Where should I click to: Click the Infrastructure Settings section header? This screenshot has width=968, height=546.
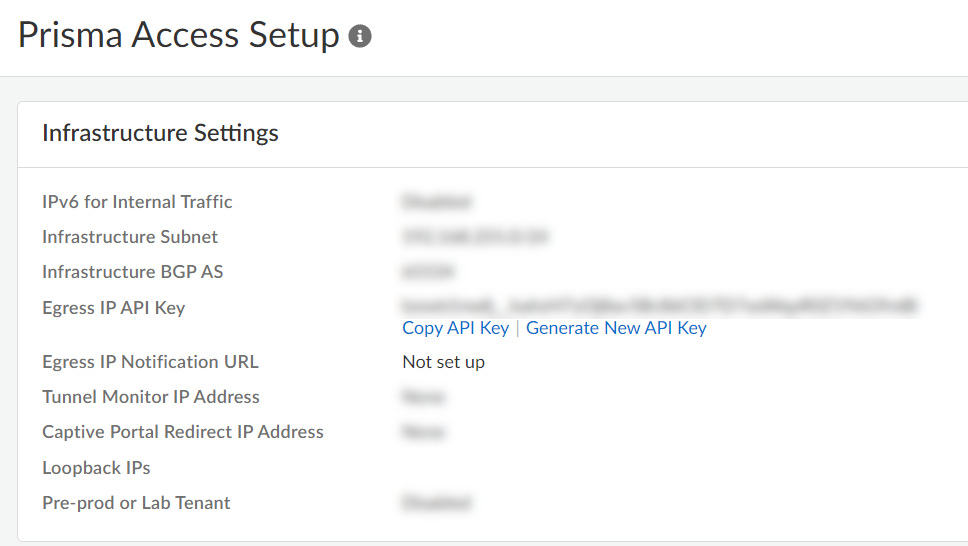click(x=160, y=133)
